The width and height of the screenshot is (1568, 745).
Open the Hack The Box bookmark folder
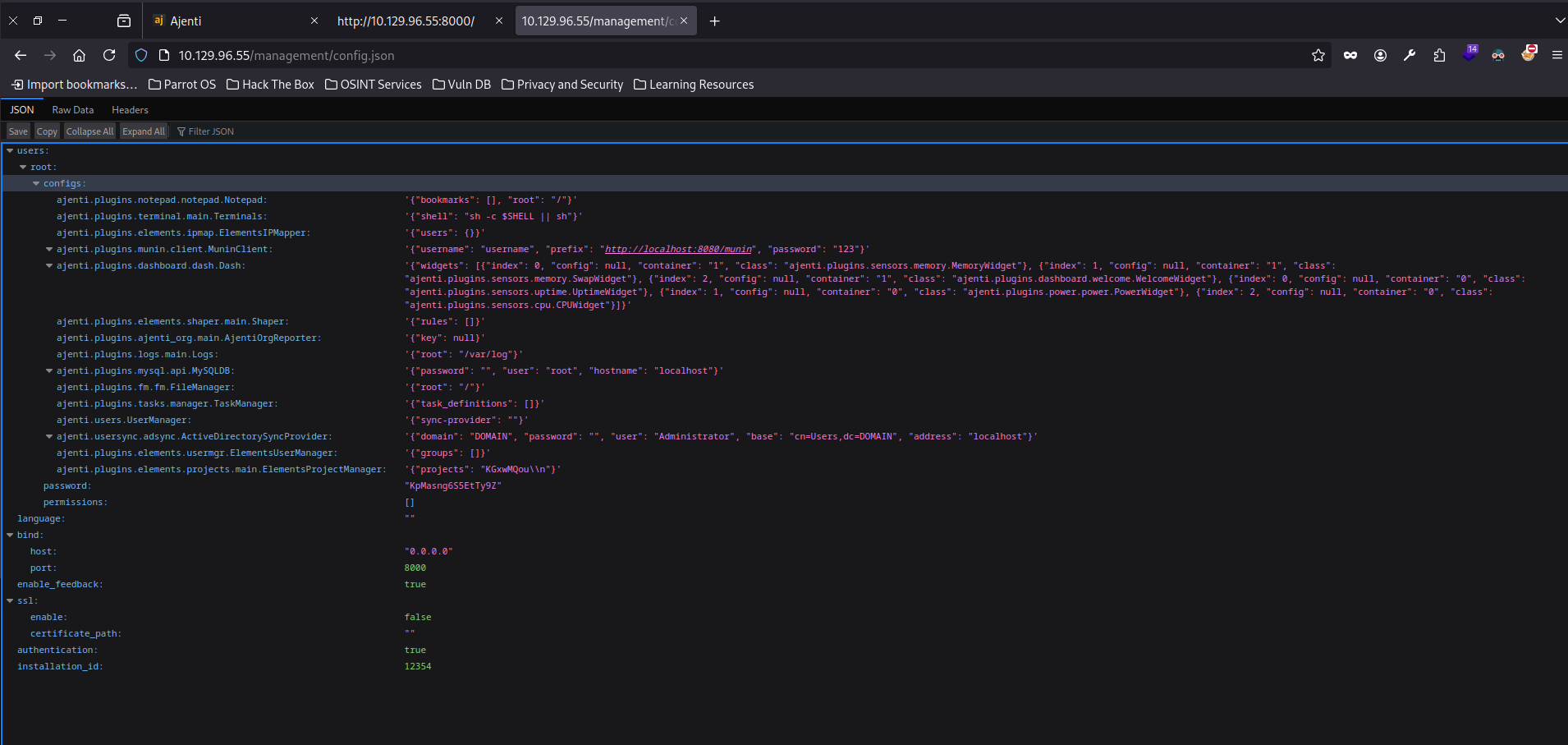click(270, 85)
